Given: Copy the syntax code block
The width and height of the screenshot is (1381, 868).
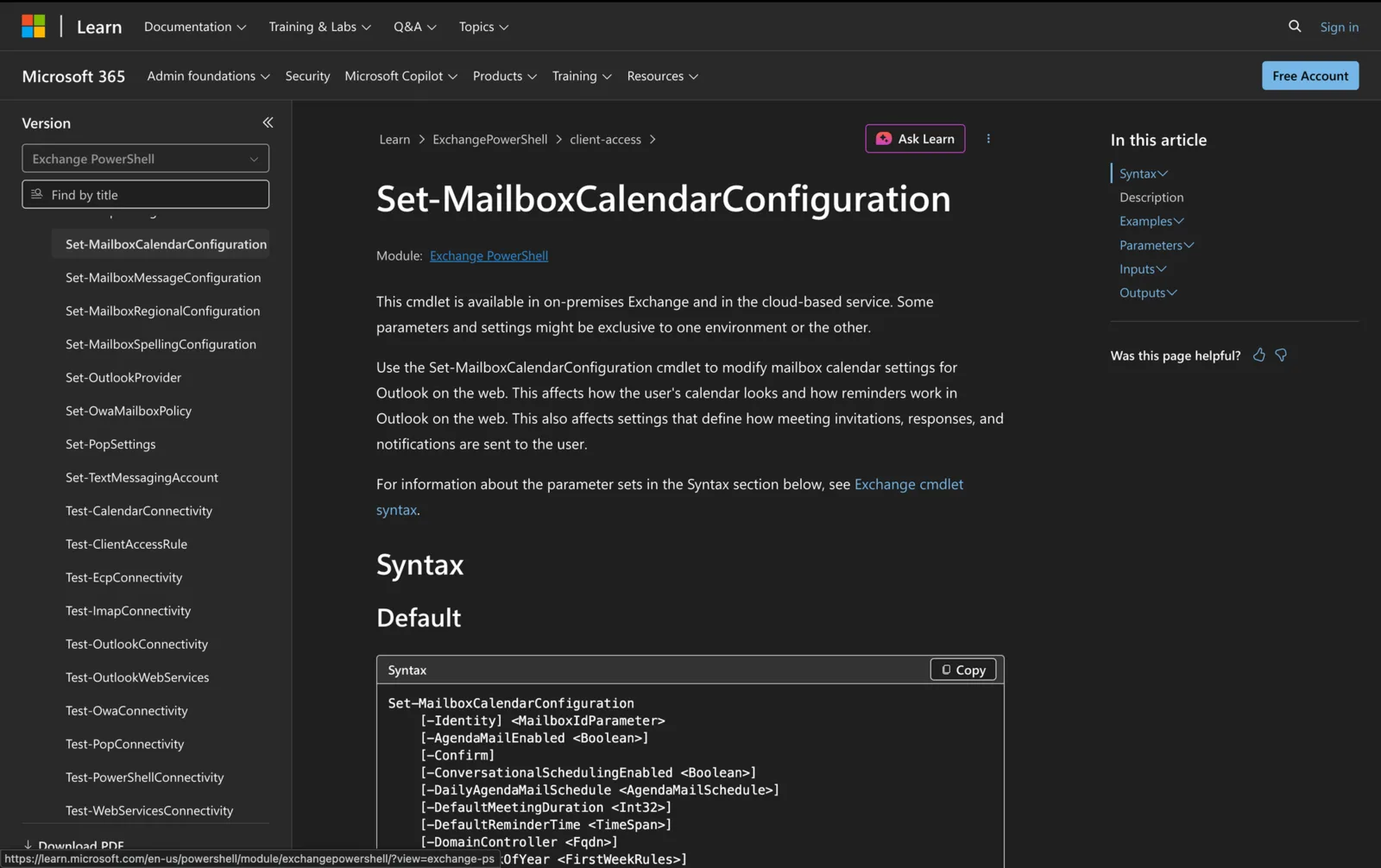Looking at the screenshot, I should click(963, 670).
